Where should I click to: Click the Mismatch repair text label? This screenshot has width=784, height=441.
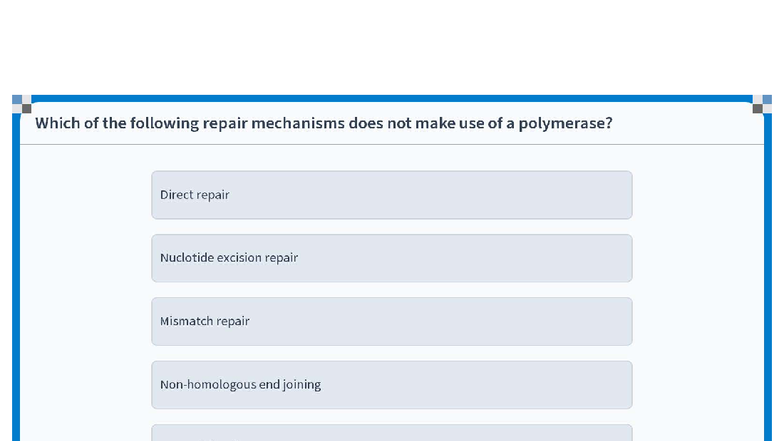point(205,321)
